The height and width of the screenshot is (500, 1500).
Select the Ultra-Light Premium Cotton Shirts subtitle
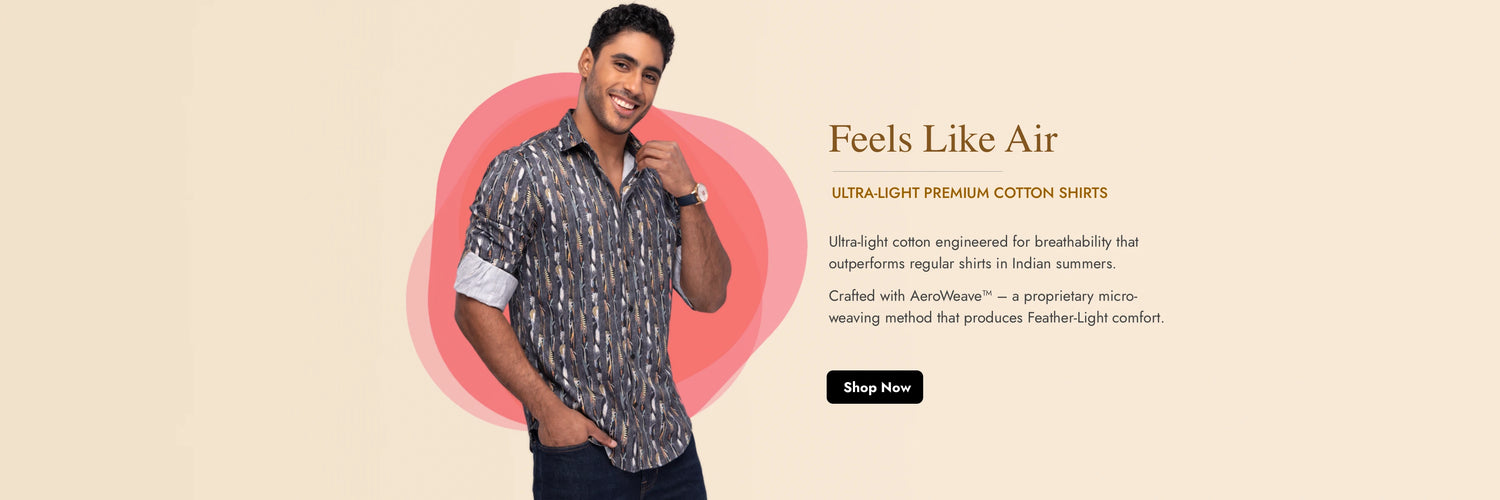pyautogui.click(x=969, y=193)
